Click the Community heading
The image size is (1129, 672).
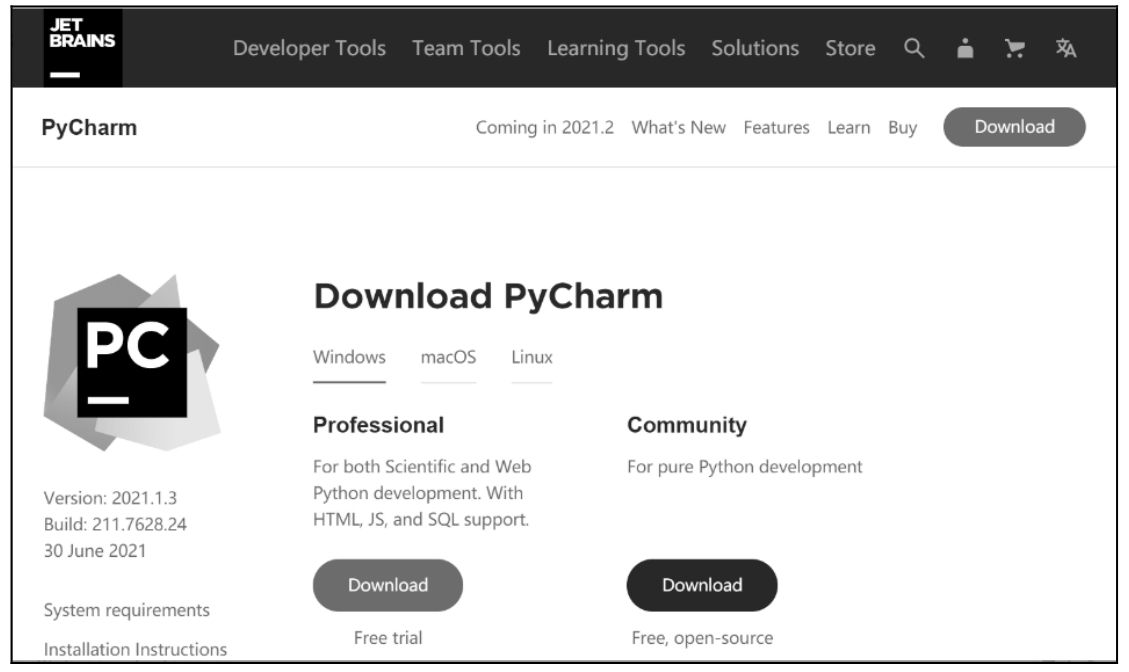[x=687, y=425]
